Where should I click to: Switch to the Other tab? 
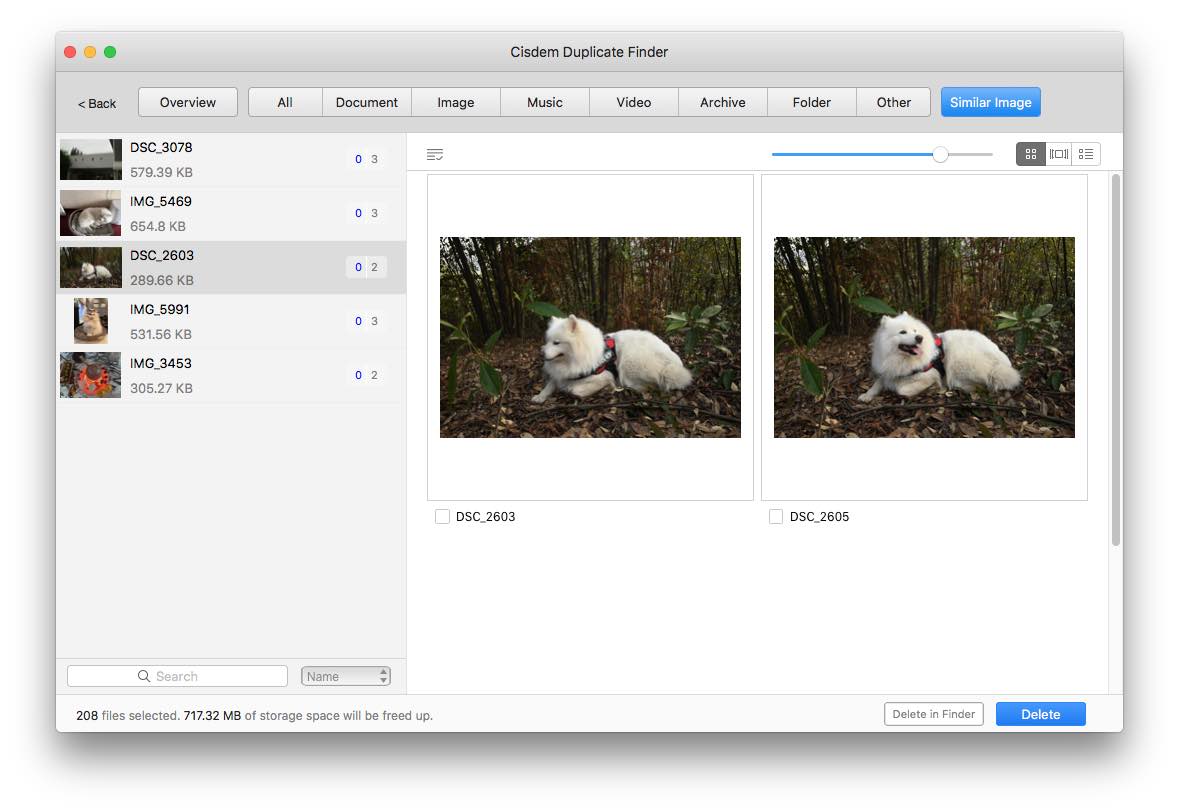893,102
